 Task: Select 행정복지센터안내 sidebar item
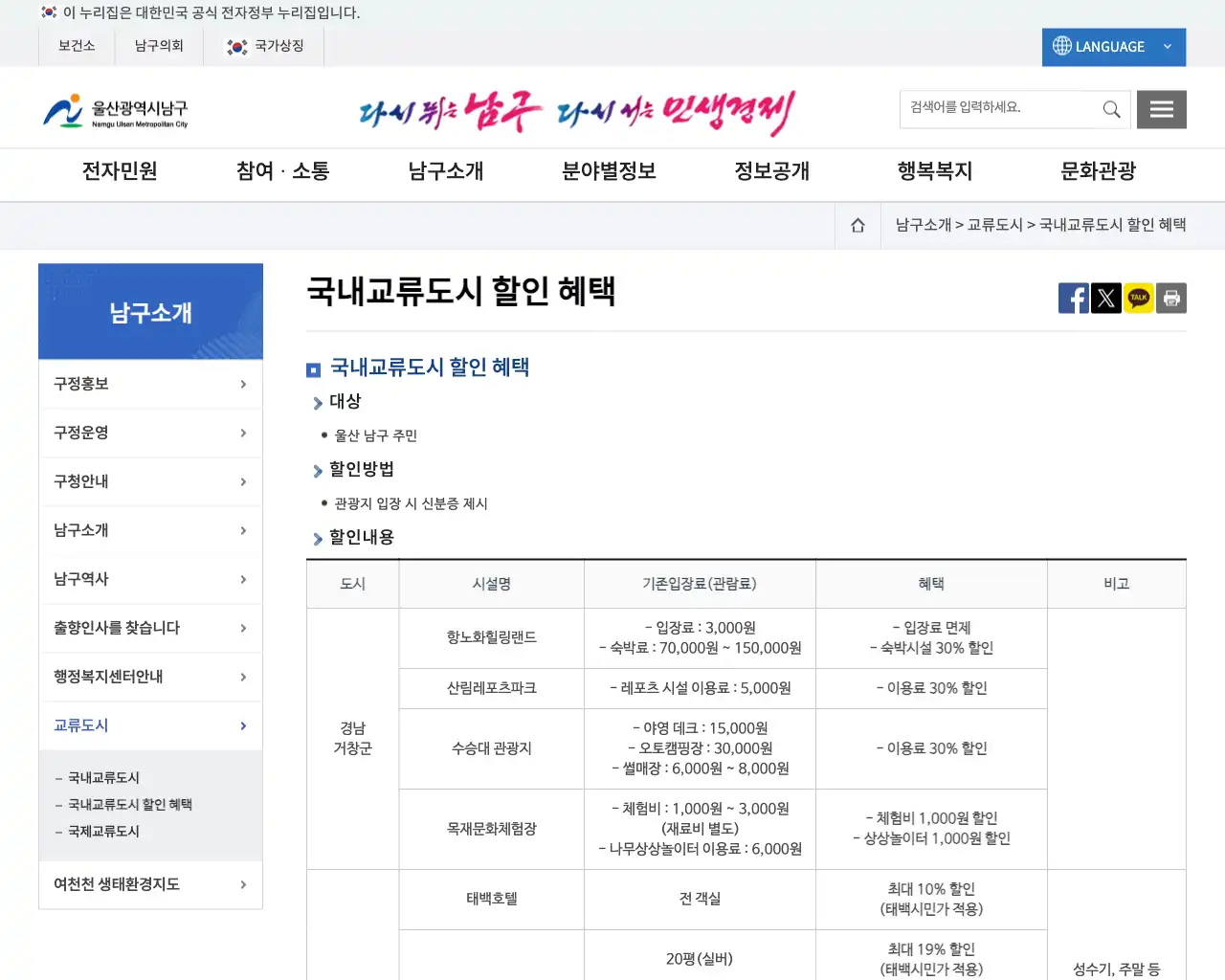pos(150,678)
